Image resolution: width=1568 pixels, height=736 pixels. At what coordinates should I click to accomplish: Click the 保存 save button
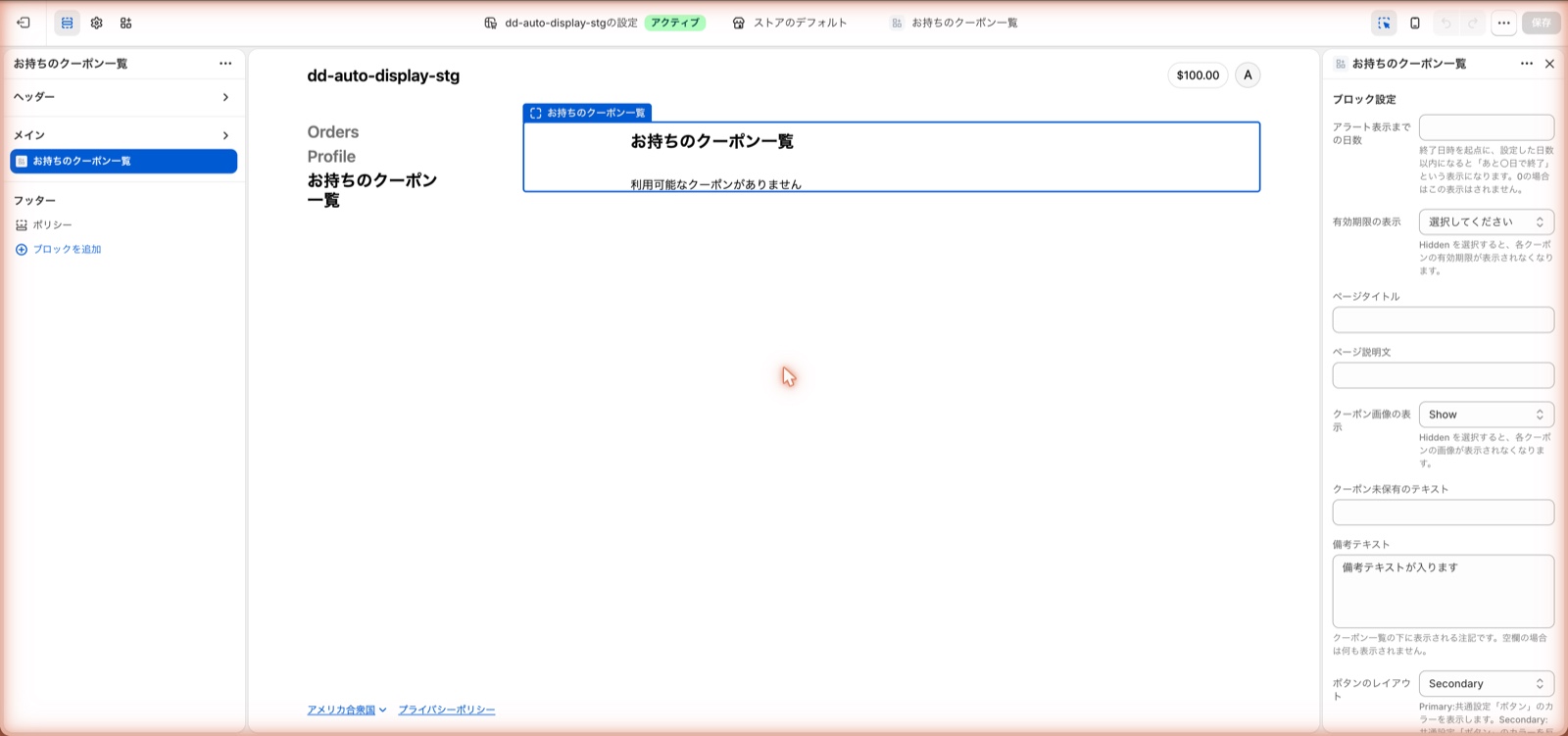pos(1542,23)
